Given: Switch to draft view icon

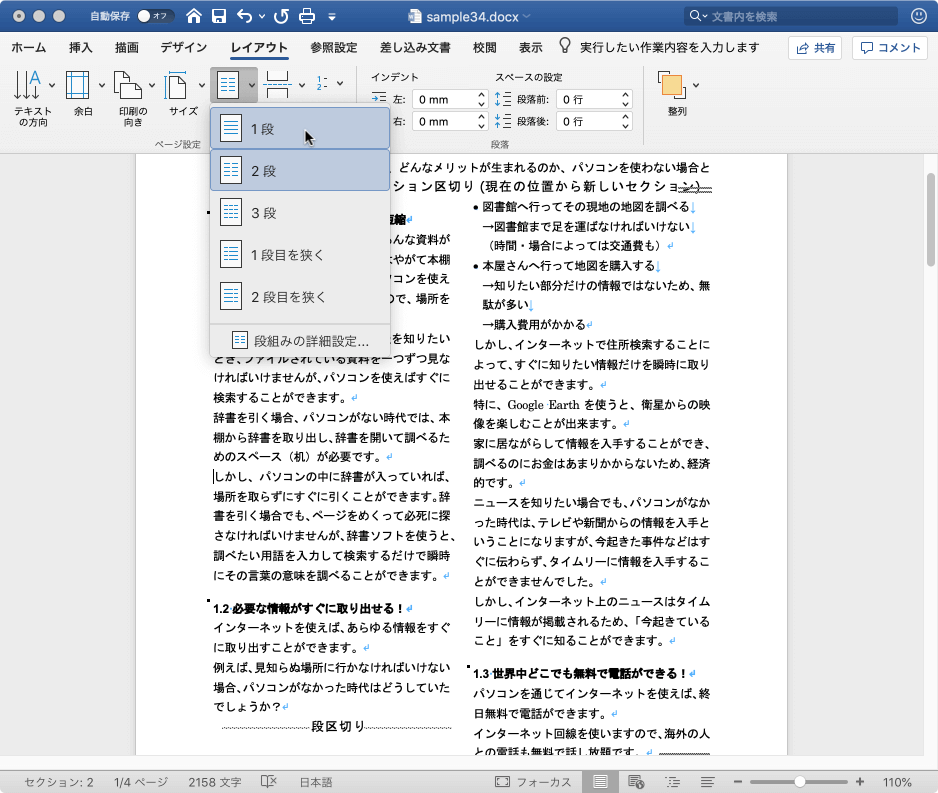Looking at the screenshot, I should [707, 782].
